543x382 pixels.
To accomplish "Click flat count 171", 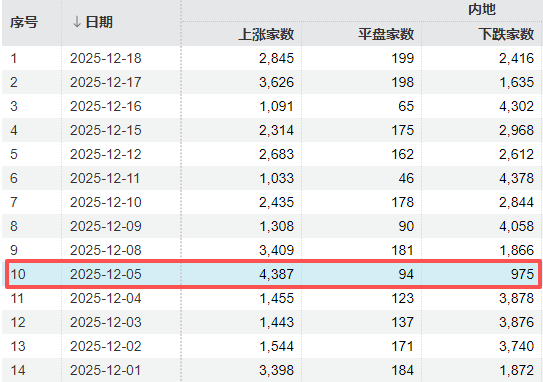I will 402,346.
